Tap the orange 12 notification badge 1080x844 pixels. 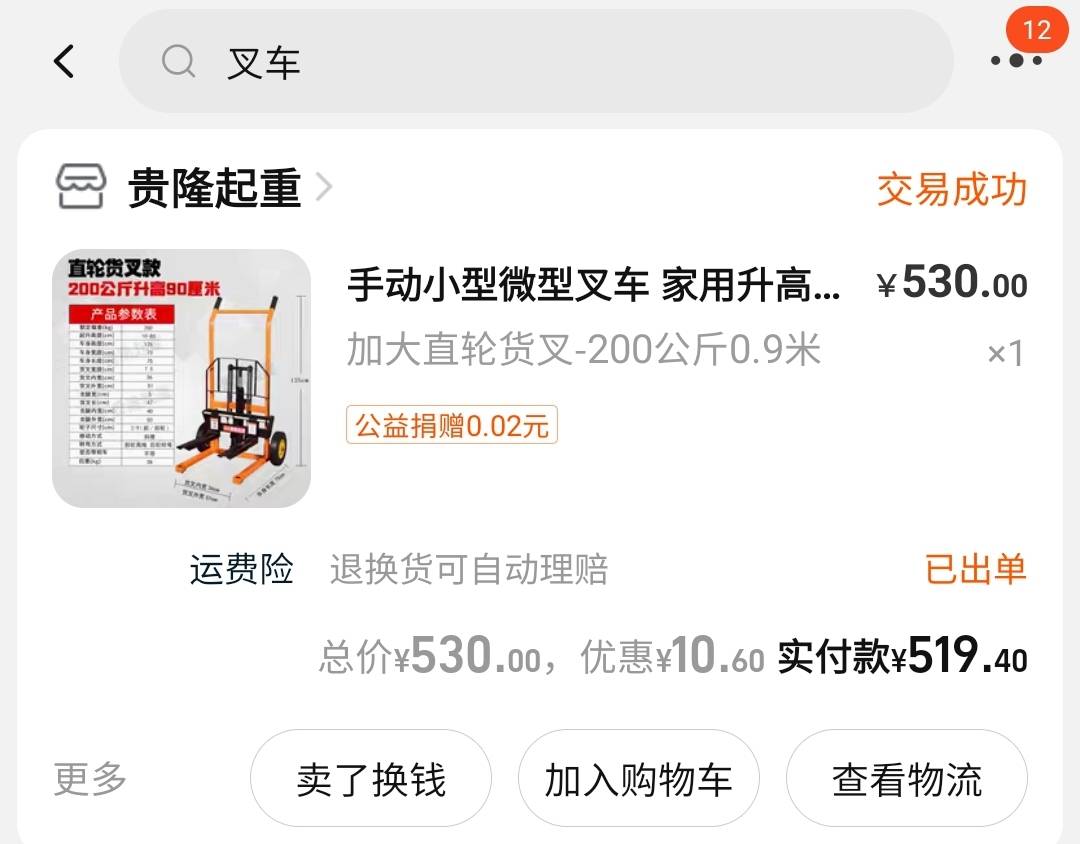coord(1037,30)
